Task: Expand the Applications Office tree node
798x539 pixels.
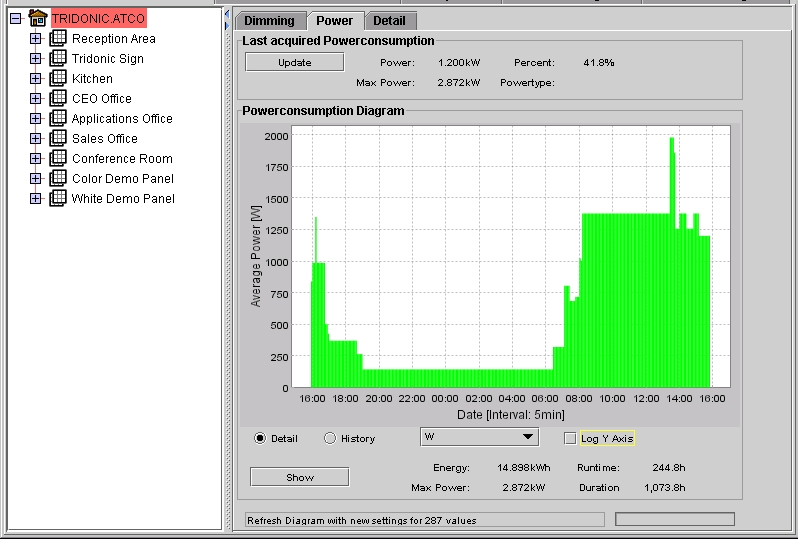Action: [x=35, y=118]
